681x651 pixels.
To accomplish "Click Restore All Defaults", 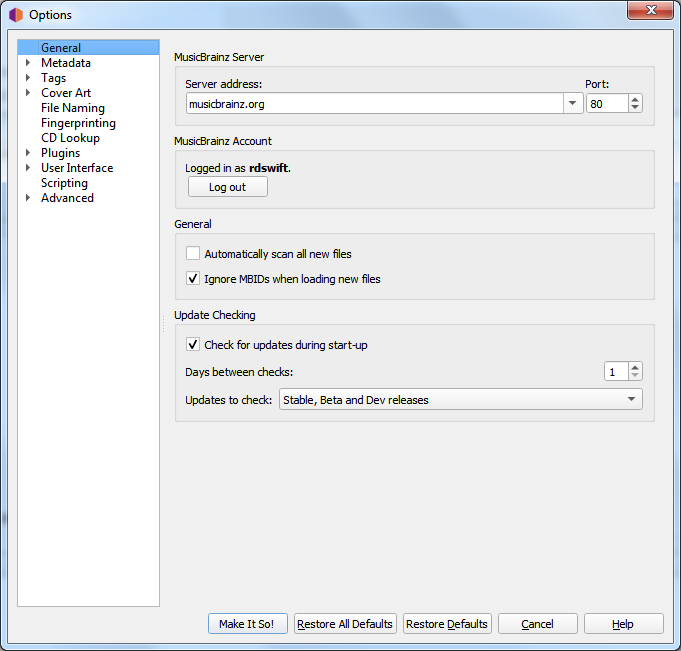I will point(345,624).
